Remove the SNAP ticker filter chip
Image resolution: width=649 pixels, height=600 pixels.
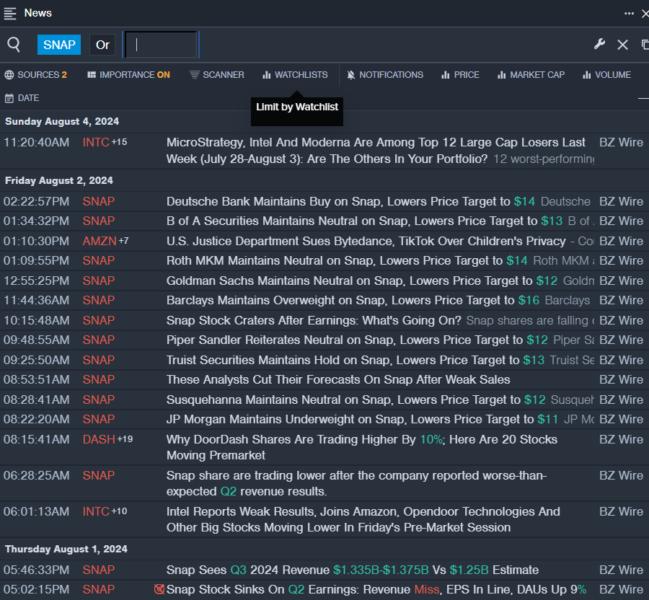tap(59, 45)
